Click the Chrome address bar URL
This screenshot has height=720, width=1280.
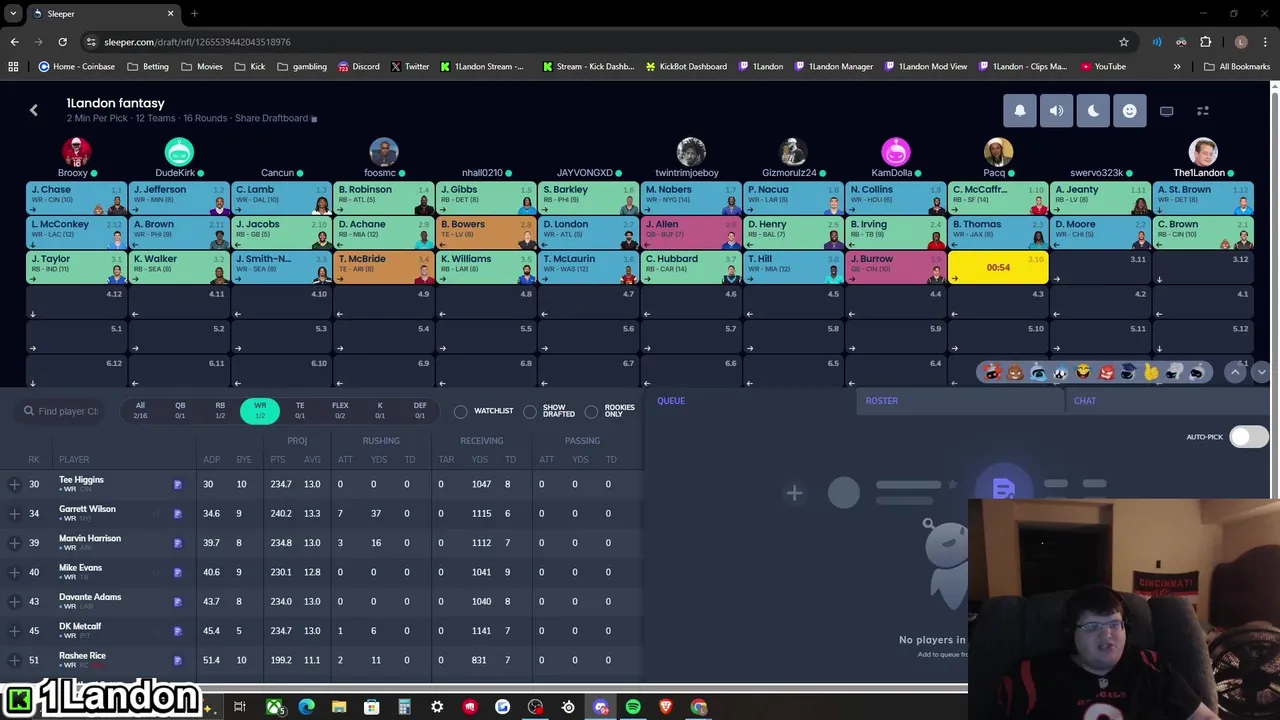(197, 42)
